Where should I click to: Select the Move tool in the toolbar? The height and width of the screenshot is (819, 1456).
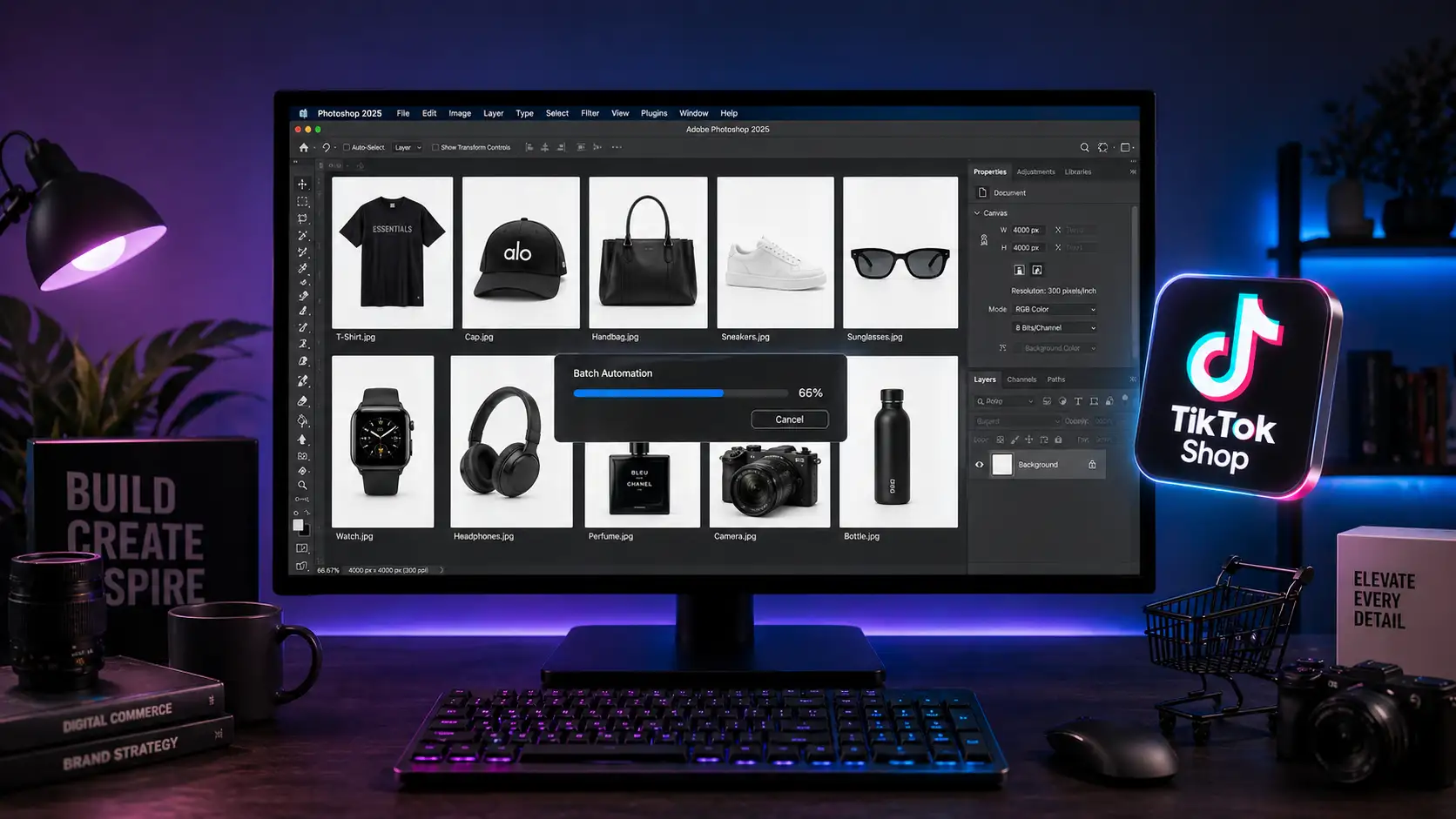click(302, 184)
